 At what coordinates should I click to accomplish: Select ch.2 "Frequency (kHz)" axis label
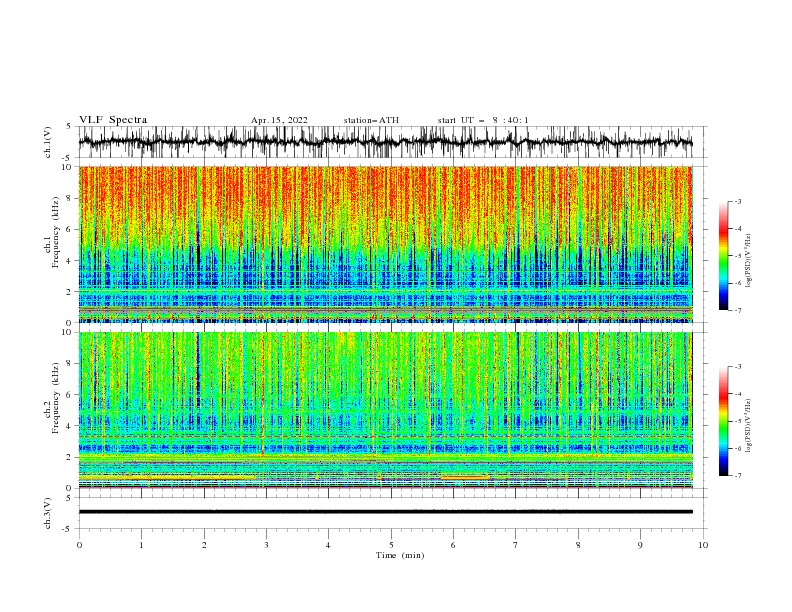[55, 397]
